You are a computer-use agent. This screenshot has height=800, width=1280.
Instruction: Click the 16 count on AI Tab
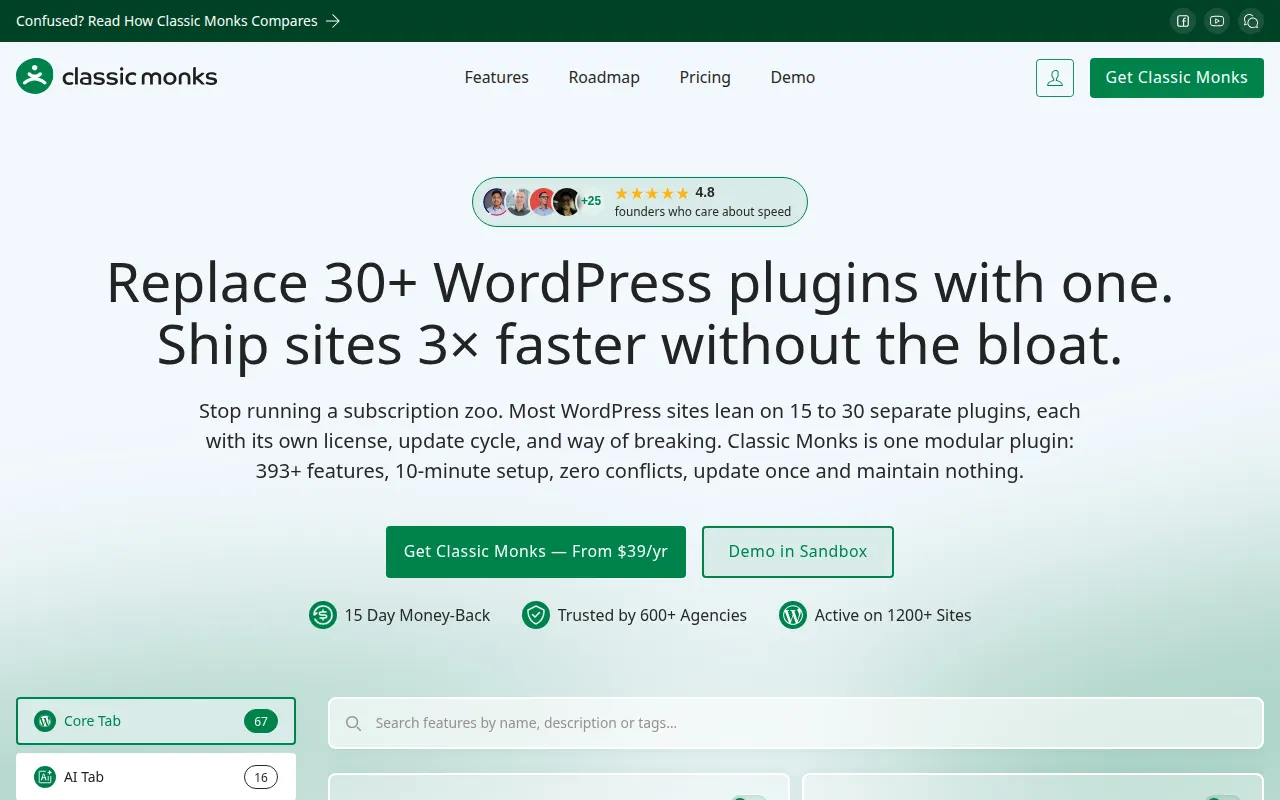point(261,777)
